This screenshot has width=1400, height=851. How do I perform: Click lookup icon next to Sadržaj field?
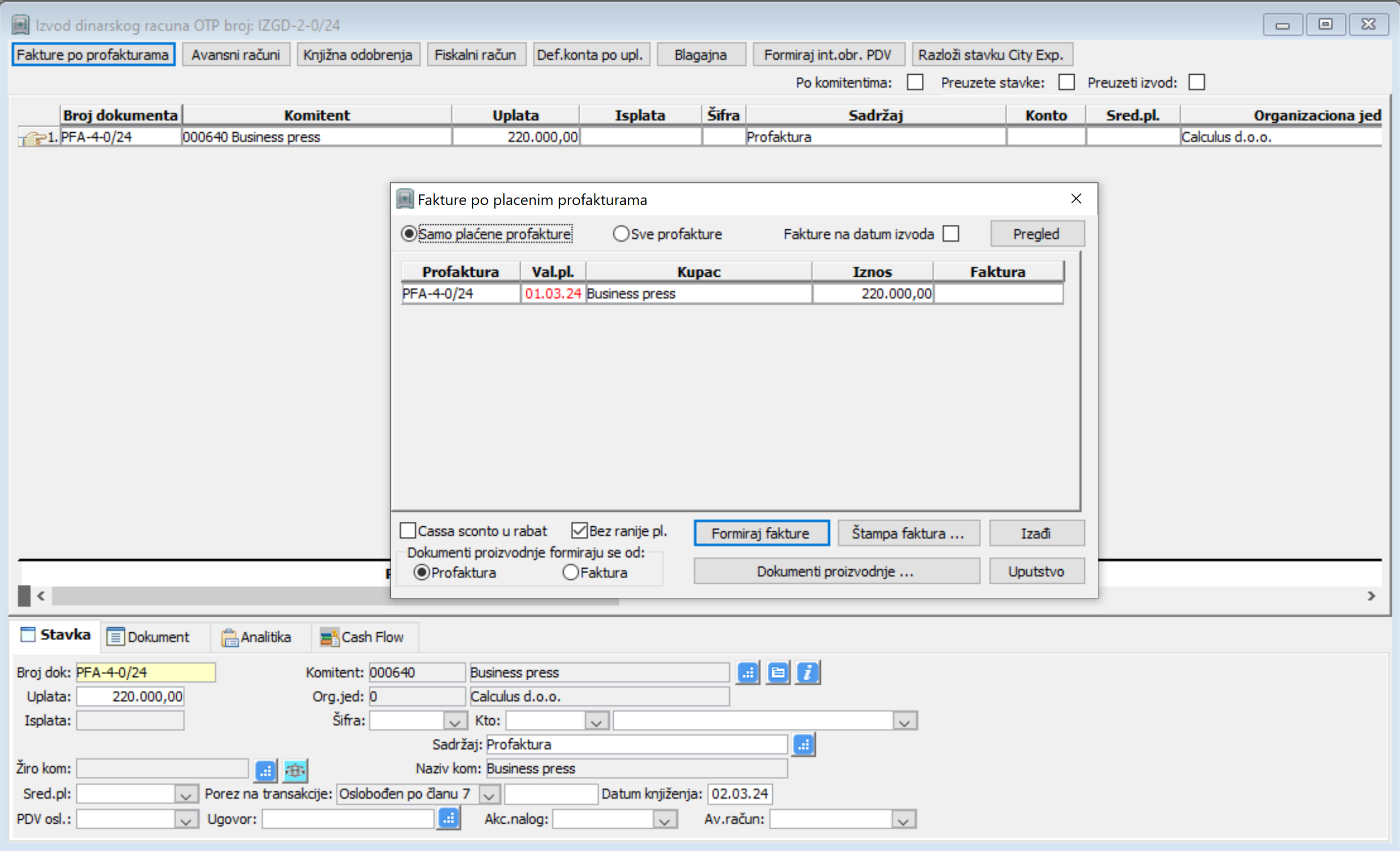pos(804,745)
